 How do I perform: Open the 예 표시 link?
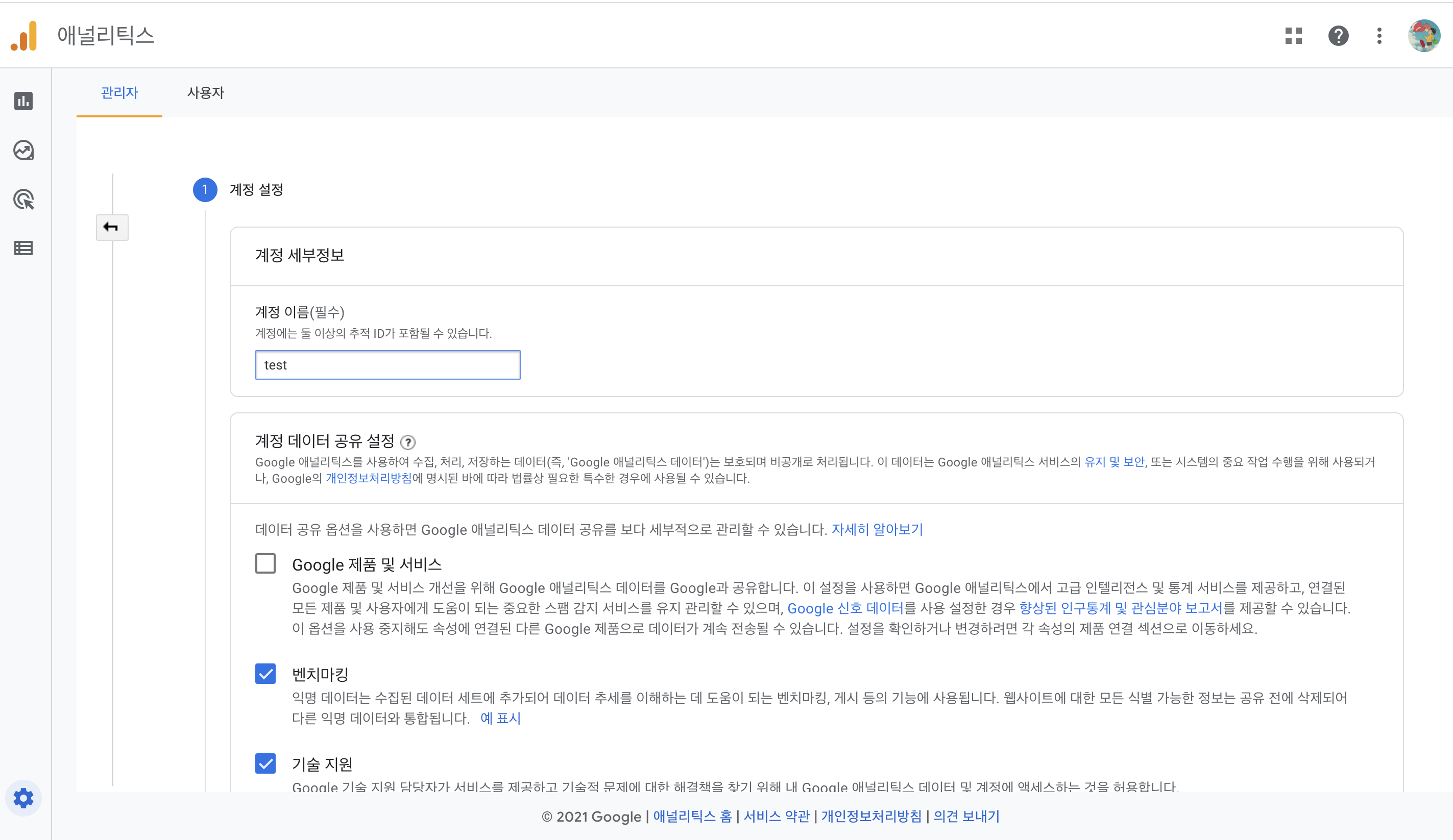coord(500,719)
